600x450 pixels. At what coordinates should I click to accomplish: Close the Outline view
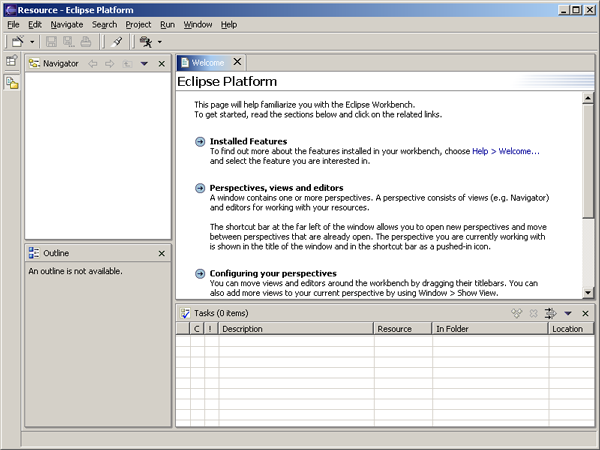pyautogui.click(x=162, y=254)
